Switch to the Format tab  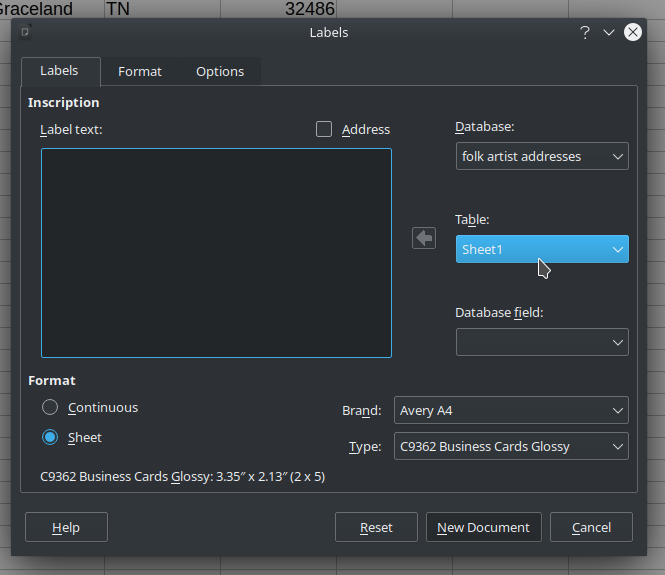point(140,72)
